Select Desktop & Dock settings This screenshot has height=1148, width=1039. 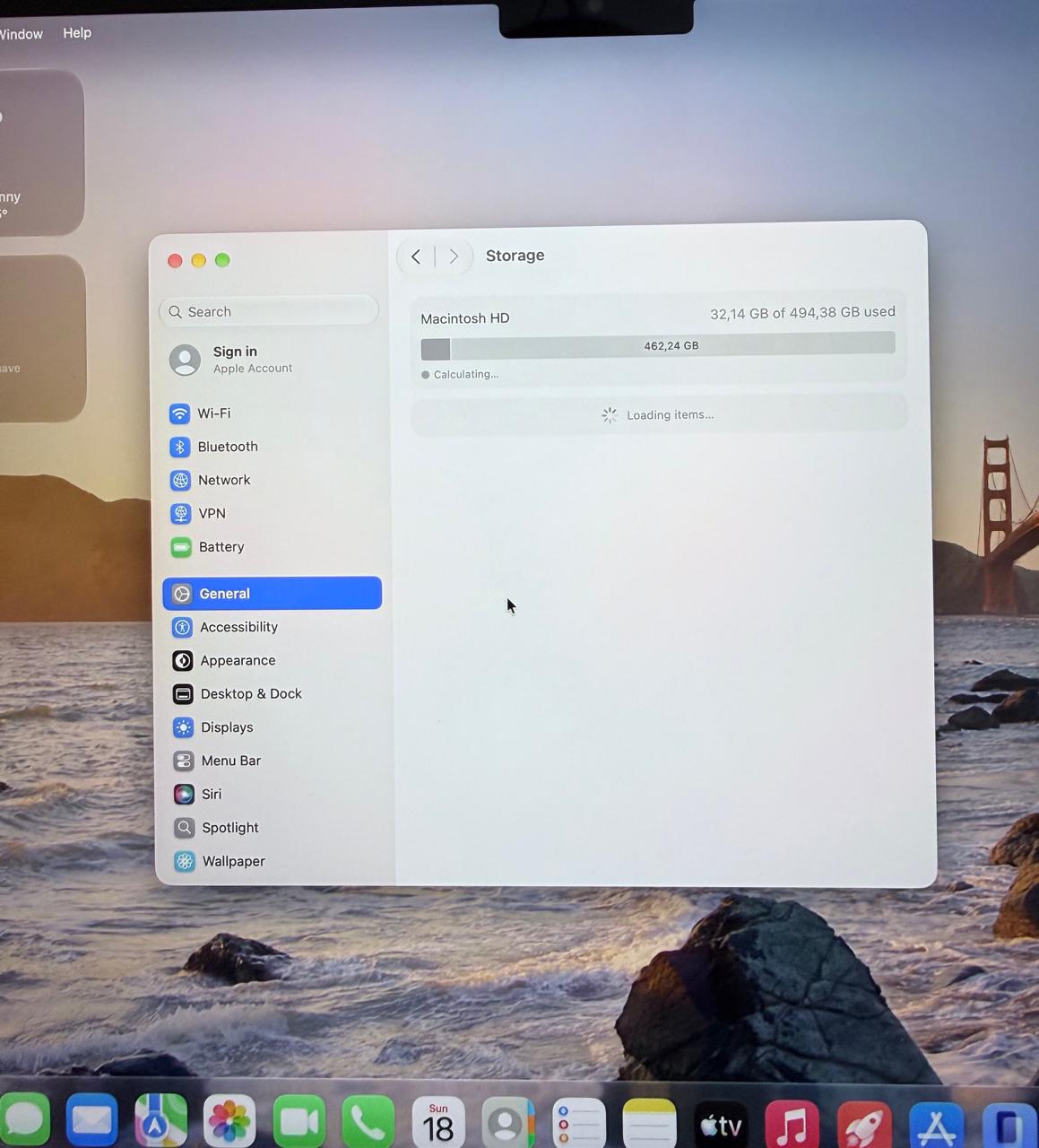[x=273, y=693]
